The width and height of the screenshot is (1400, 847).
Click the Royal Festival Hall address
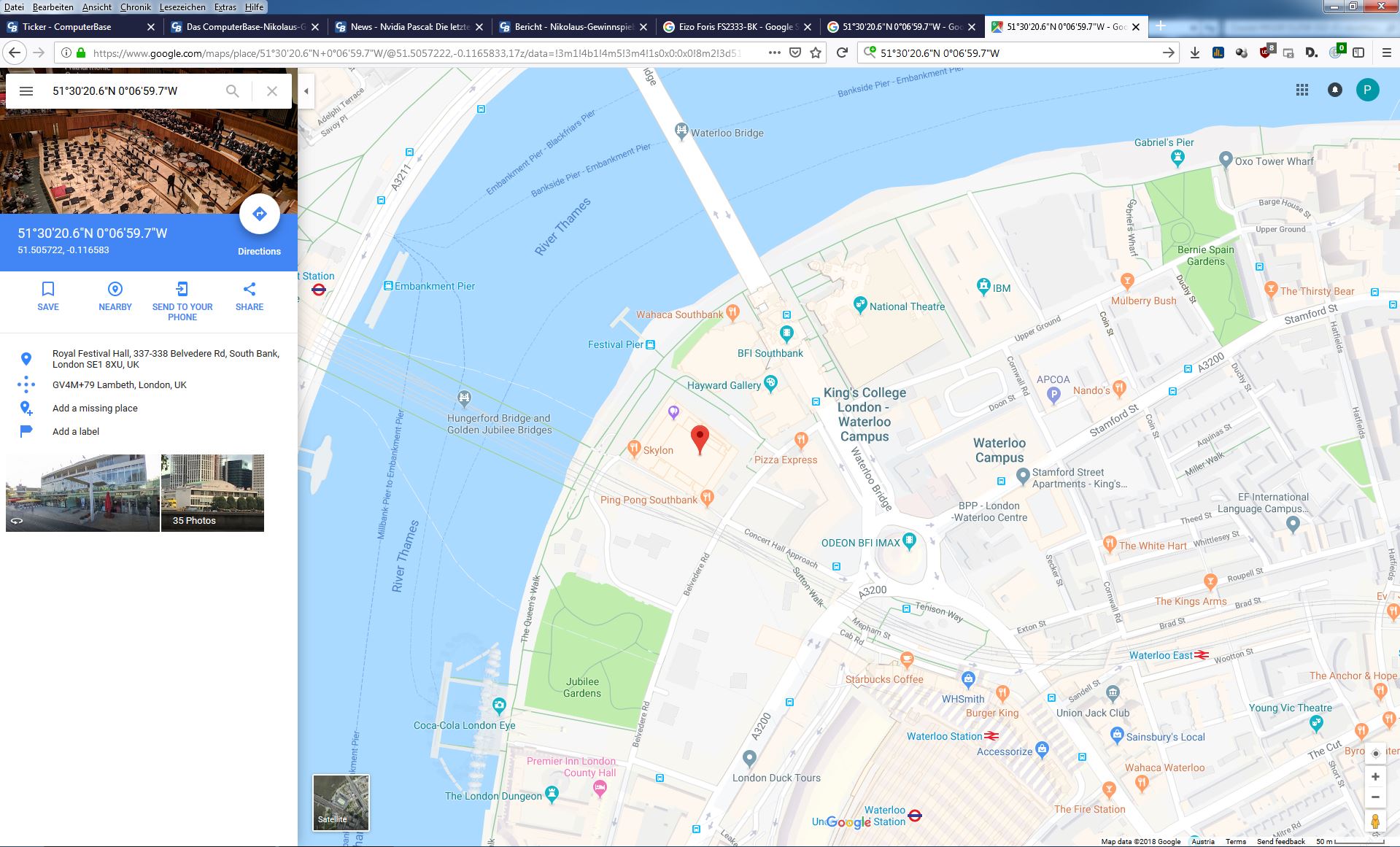tap(166, 358)
